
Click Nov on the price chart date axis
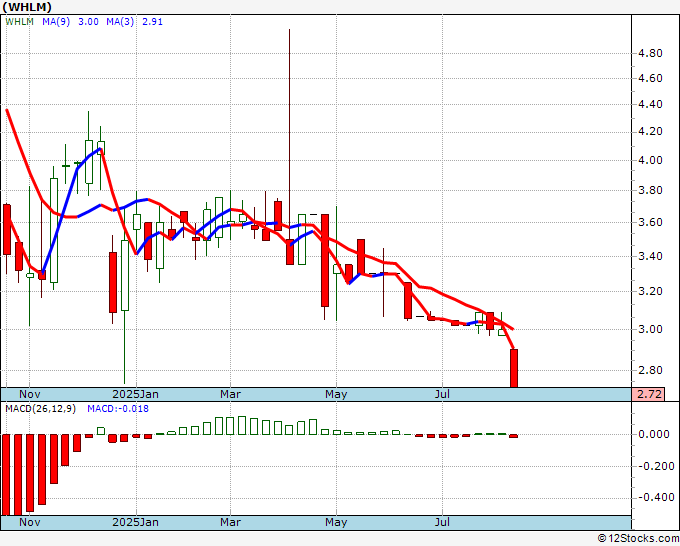(29, 394)
